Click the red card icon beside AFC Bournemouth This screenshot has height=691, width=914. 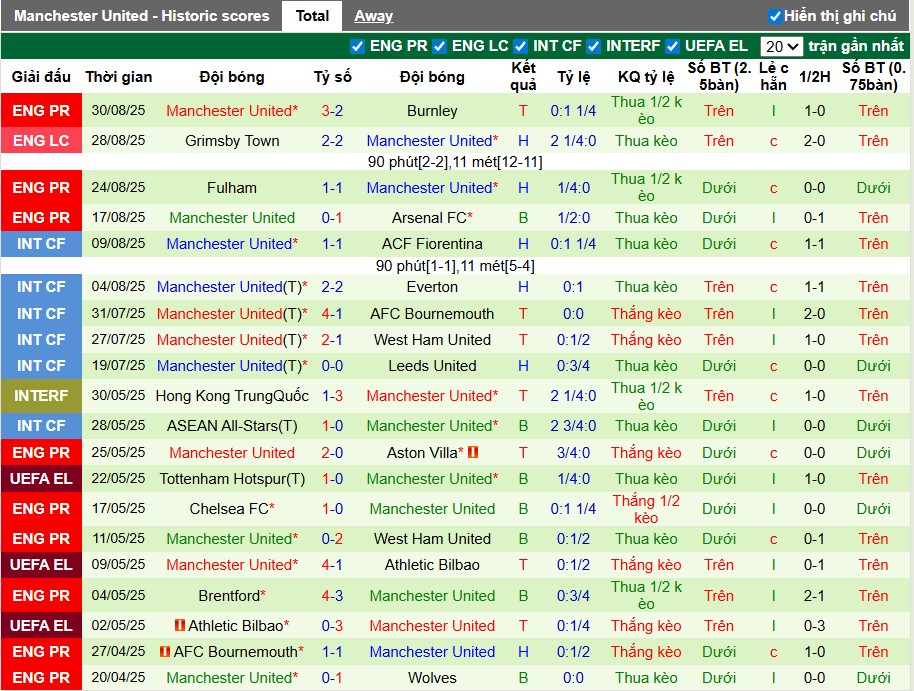click(164, 650)
